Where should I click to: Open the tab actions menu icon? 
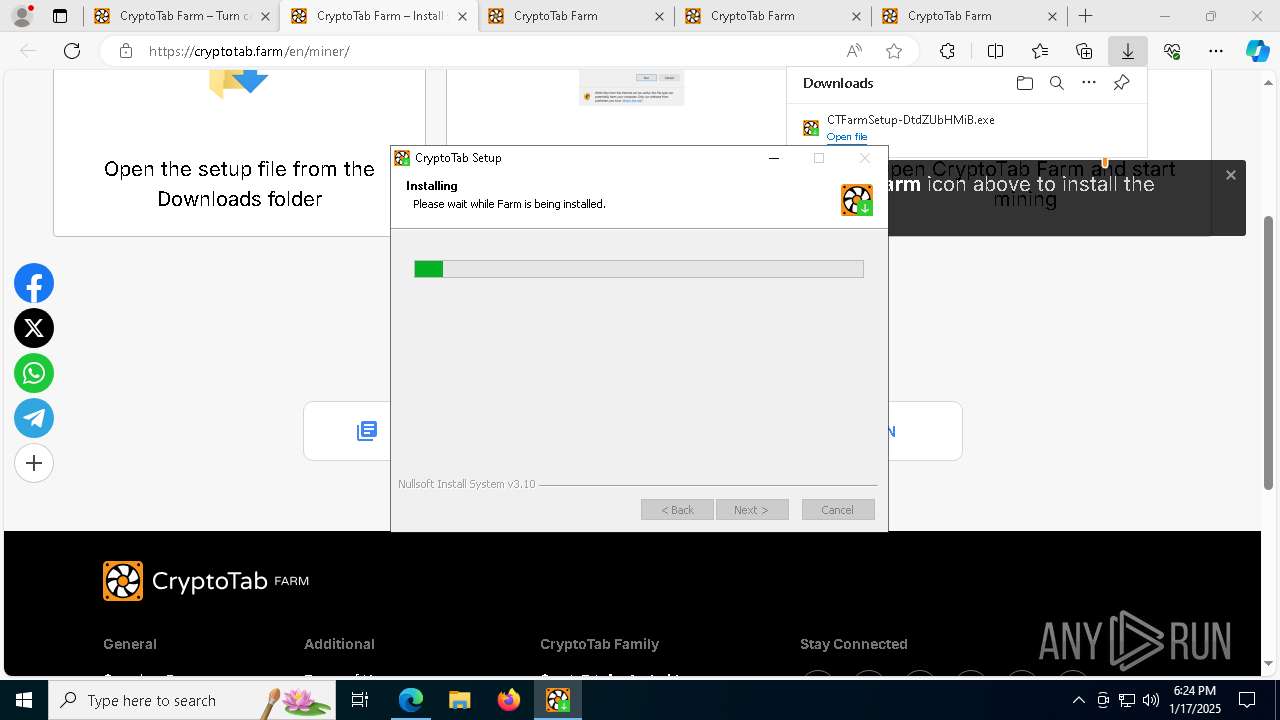click(x=60, y=16)
